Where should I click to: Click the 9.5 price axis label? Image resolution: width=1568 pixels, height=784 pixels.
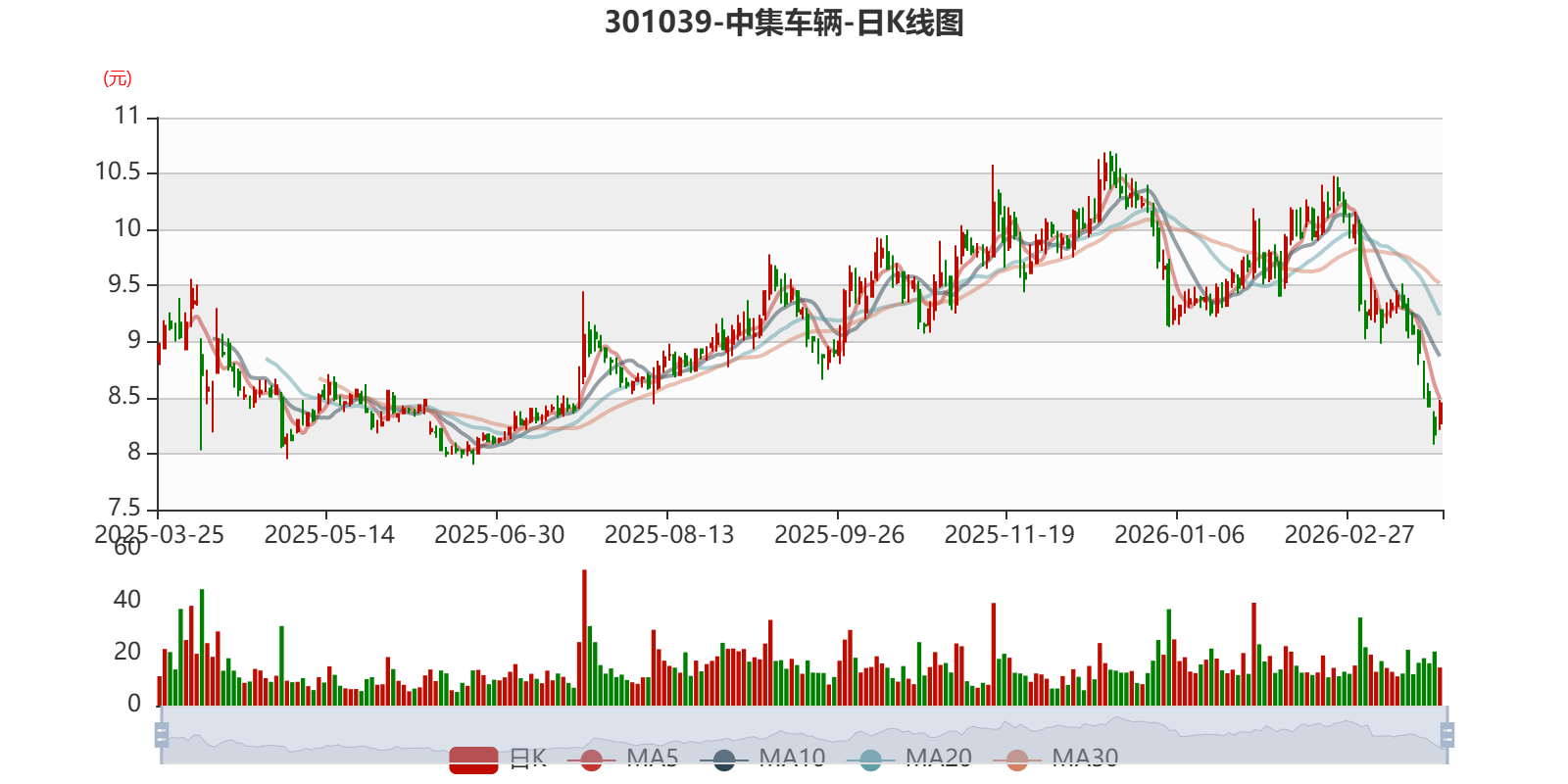124,285
